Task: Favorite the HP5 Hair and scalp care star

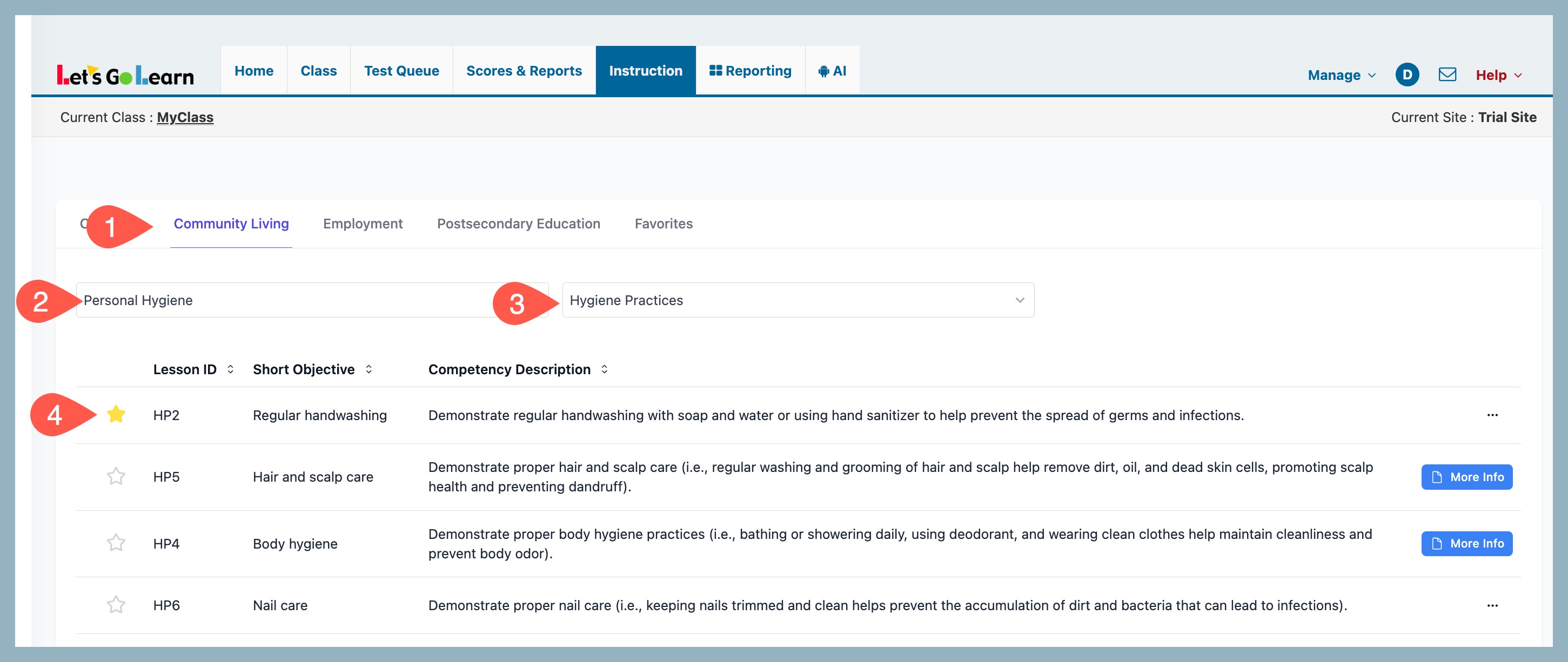Action: point(116,476)
